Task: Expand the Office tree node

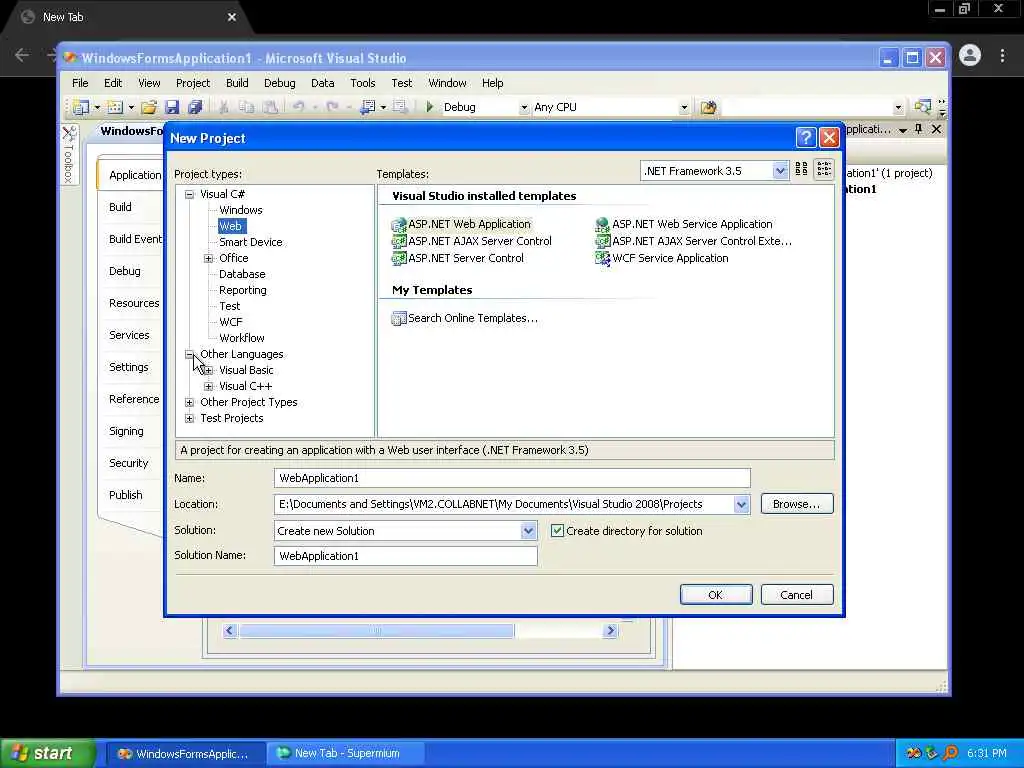Action: click(208, 258)
